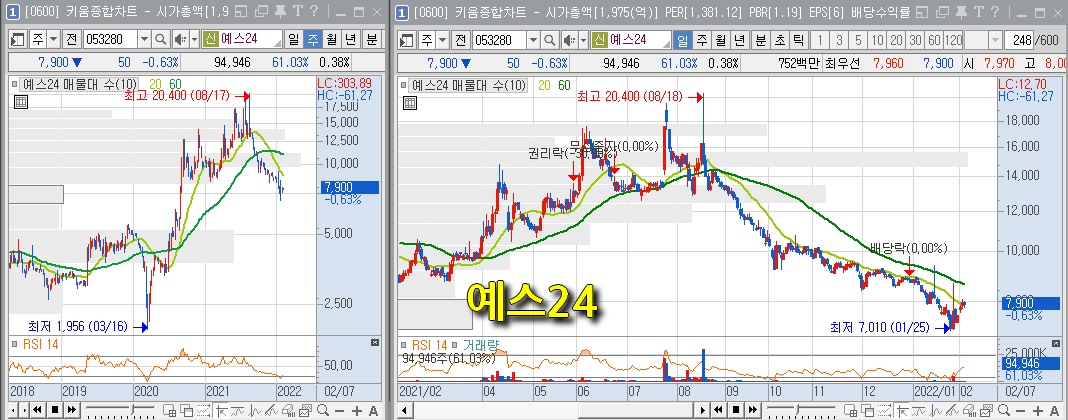The width and height of the screenshot is (1068, 420).
Task: Click the zoom magnifier in left bottom toolbar
Action: coord(323,410)
